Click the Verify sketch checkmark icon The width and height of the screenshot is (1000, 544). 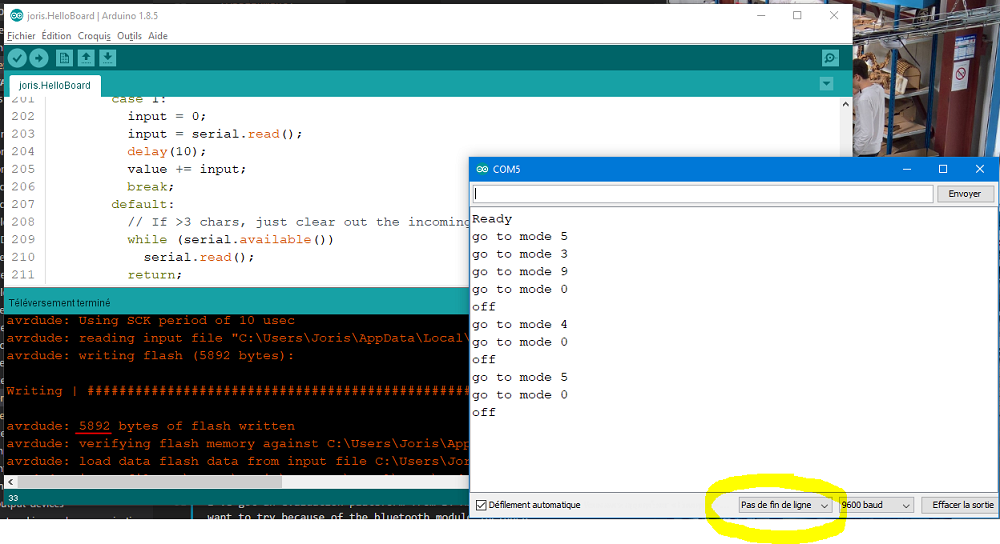pyautogui.click(x=17, y=58)
